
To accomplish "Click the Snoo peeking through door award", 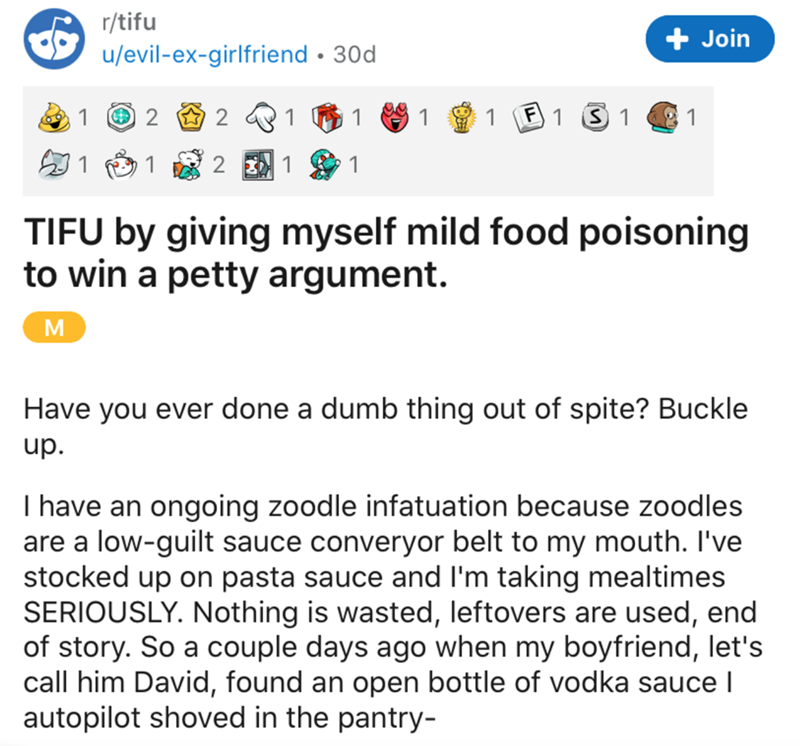I will point(258,164).
